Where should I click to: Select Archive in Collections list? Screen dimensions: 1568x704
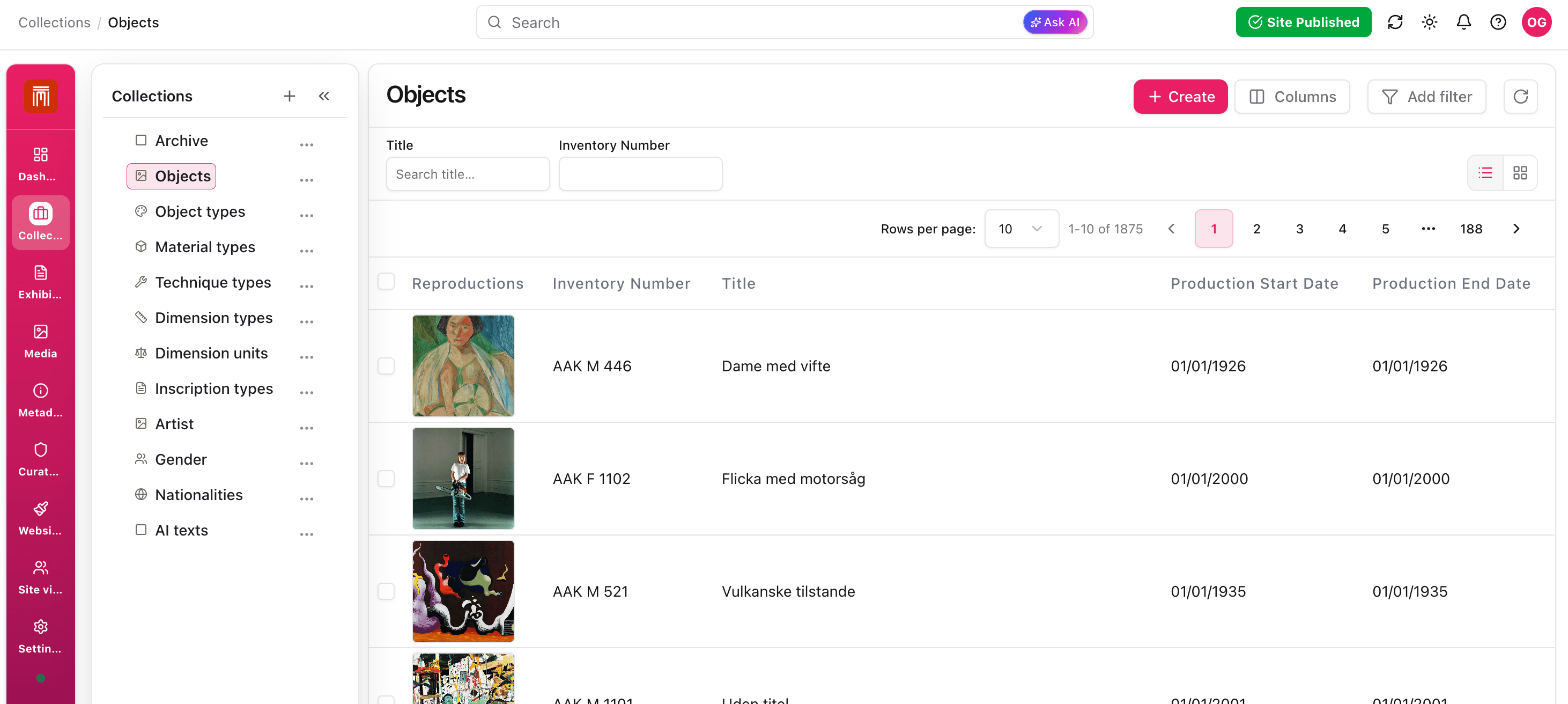tap(171, 141)
